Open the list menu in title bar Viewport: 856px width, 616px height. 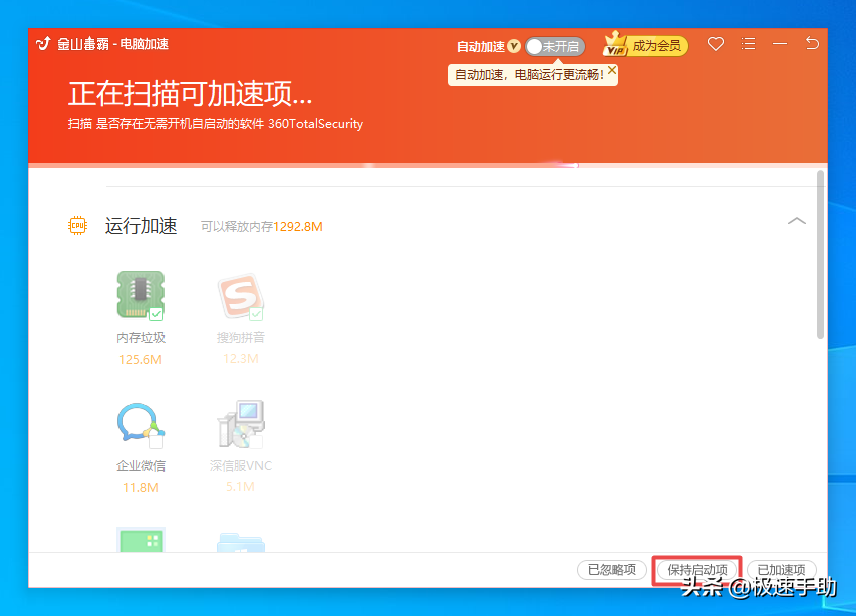click(749, 44)
